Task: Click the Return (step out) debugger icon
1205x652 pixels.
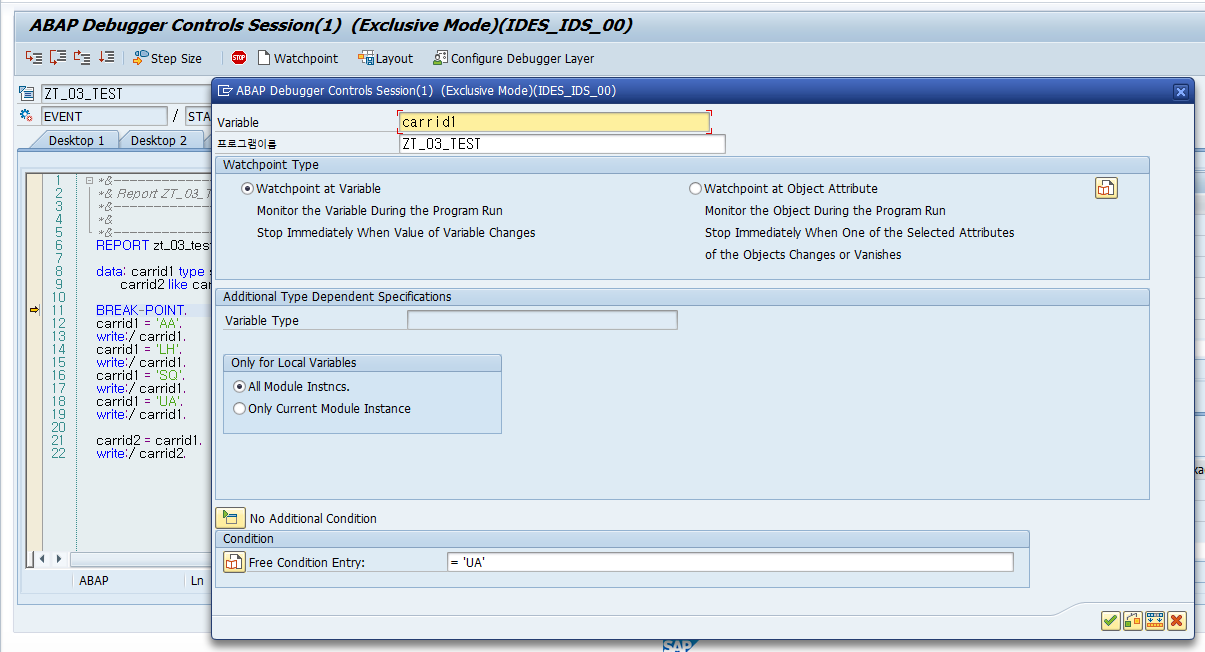Action: (82, 58)
